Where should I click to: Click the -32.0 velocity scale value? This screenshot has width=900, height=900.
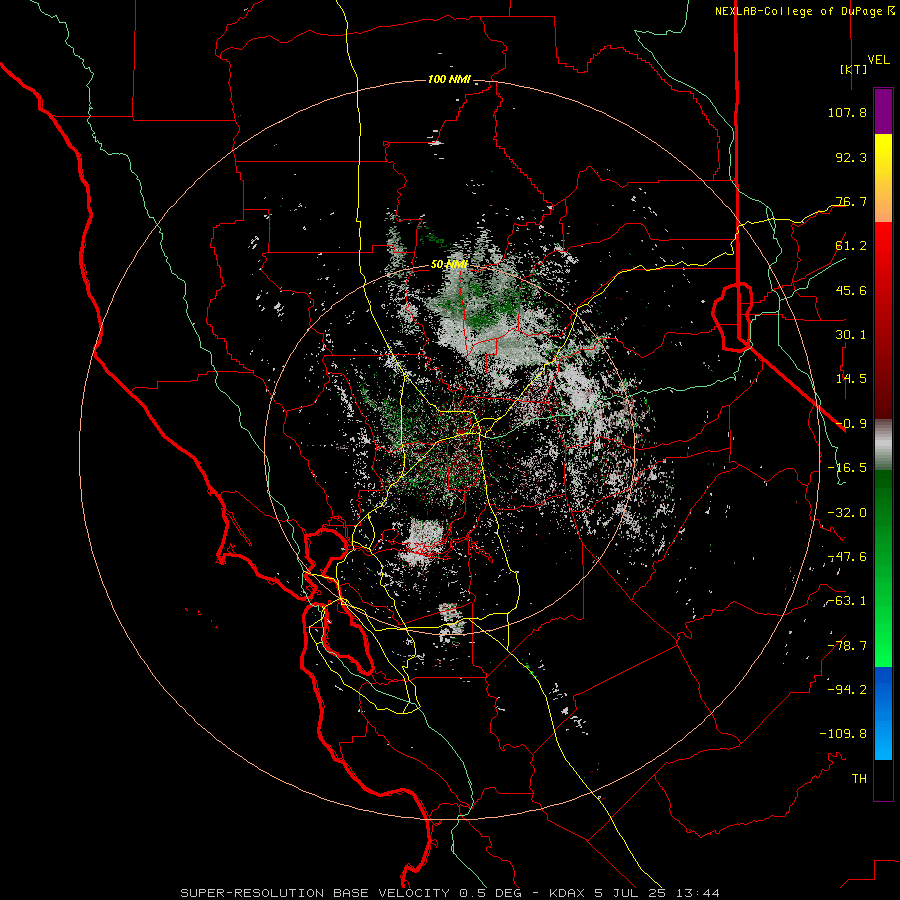coord(847,513)
